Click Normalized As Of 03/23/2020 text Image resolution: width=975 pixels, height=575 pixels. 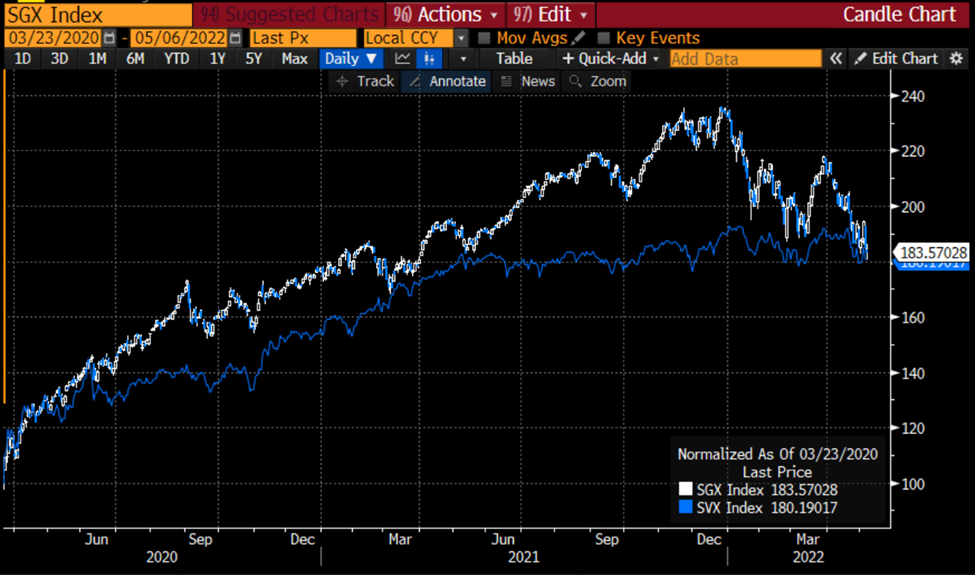(x=777, y=454)
